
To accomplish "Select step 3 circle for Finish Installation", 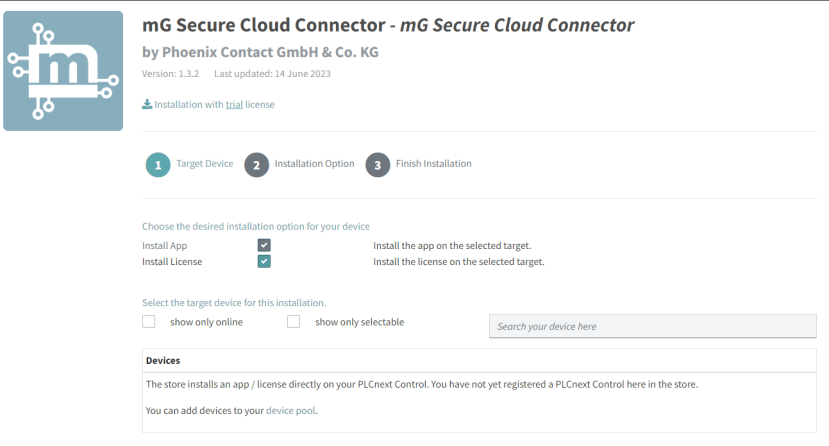I will click(377, 165).
